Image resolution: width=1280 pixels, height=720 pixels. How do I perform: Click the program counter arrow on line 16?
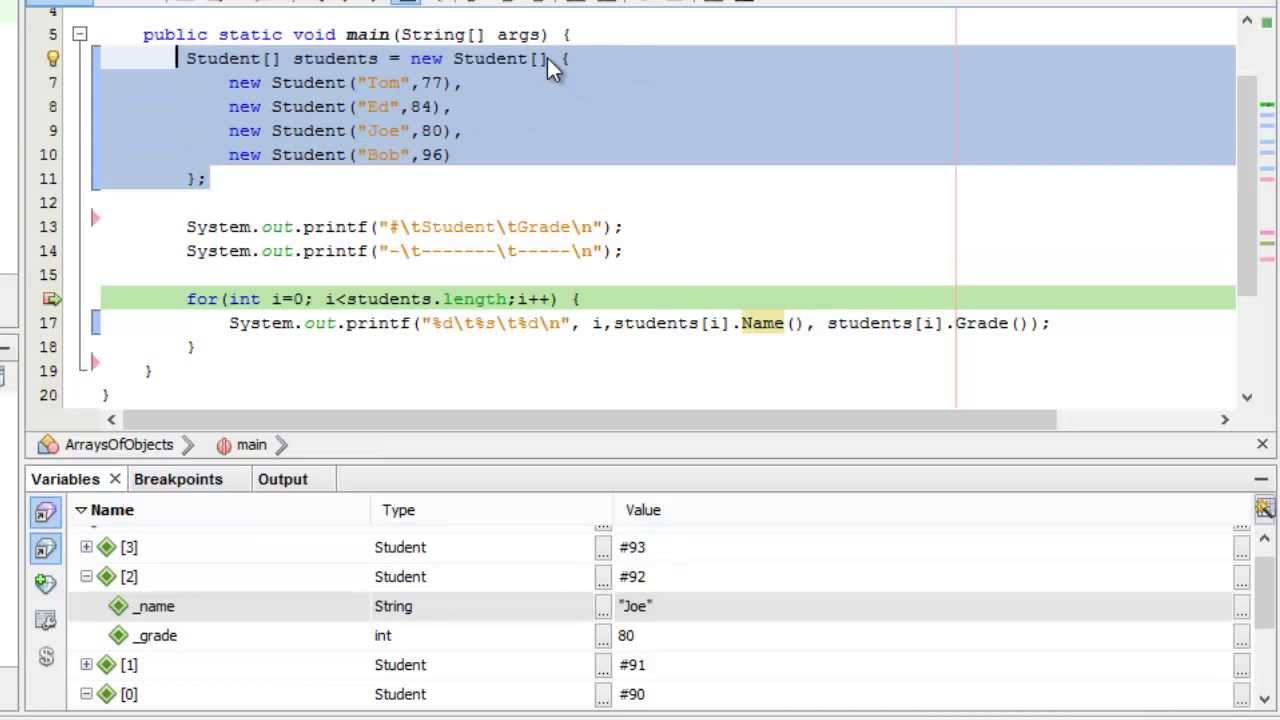(52, 299)
